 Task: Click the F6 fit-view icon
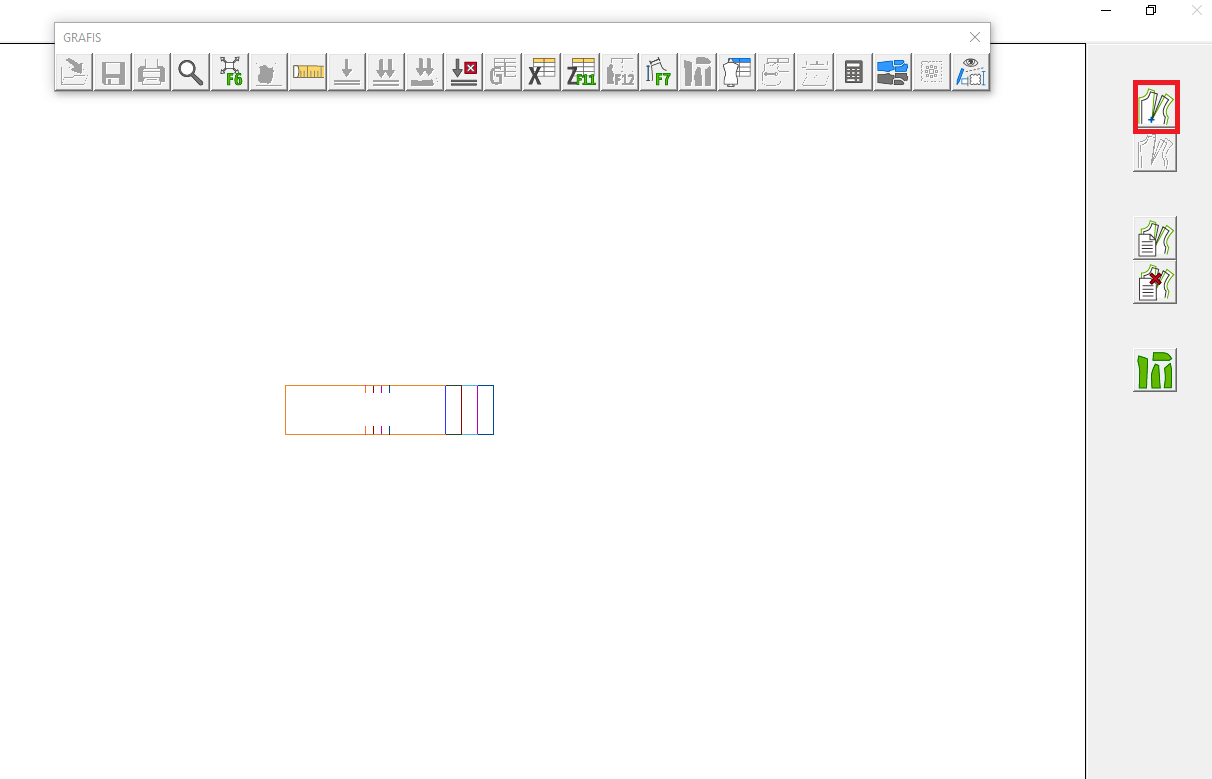[x=230, y=72]
